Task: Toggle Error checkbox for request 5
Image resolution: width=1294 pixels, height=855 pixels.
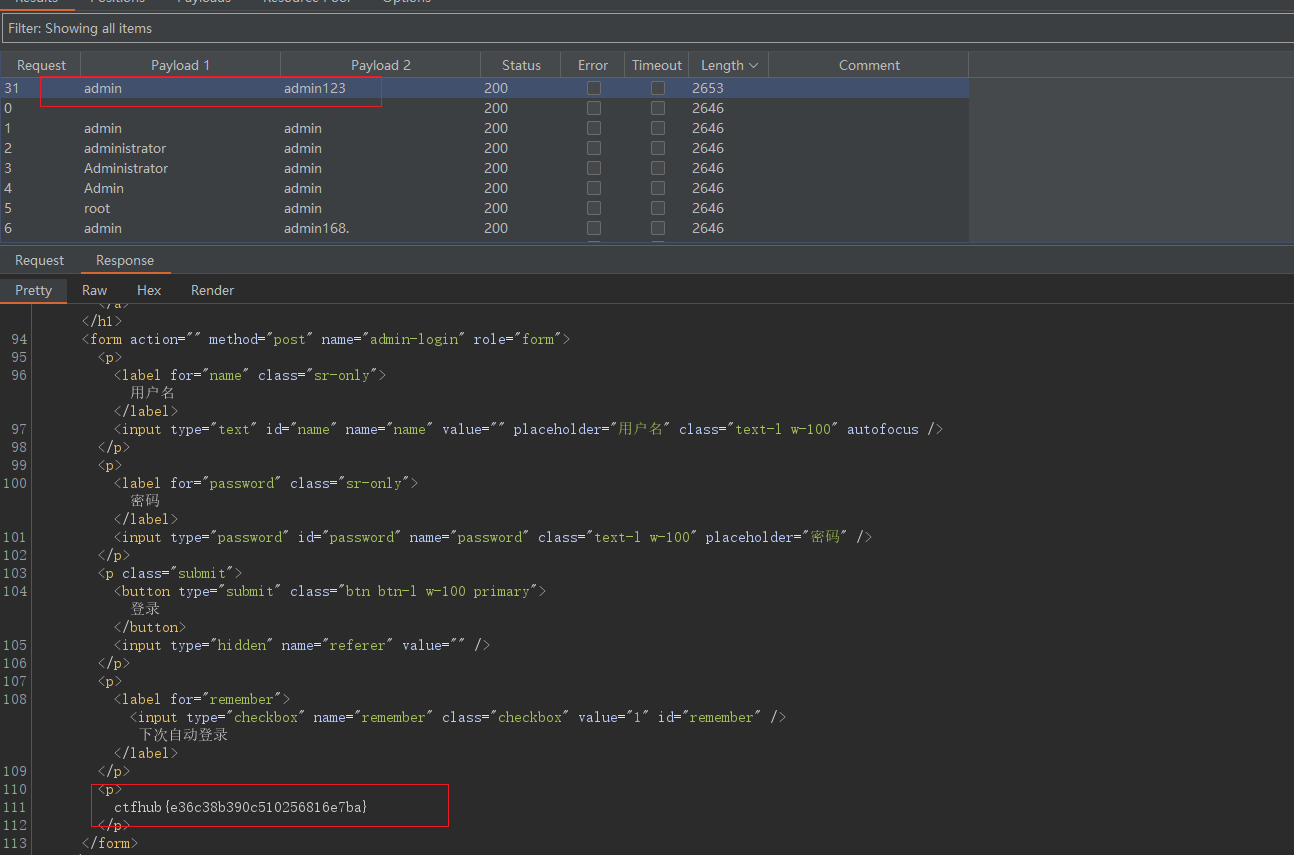Action: point(594,208)
